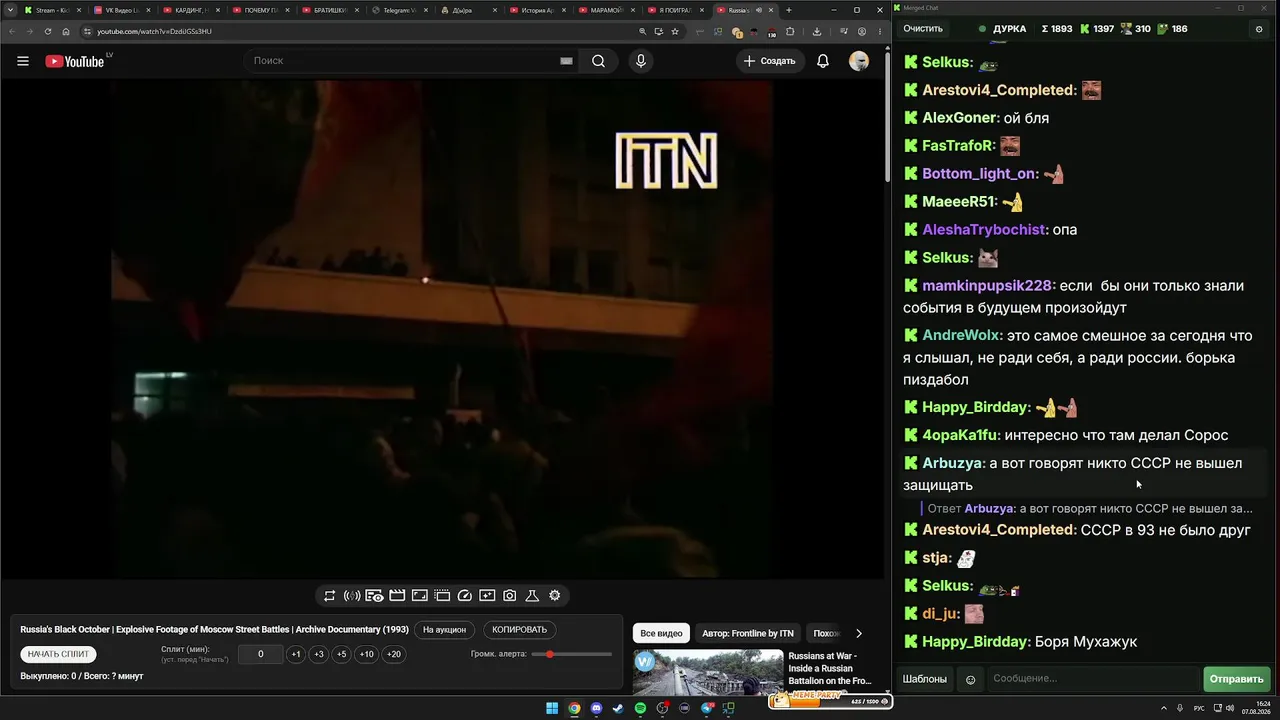Open Discord from the taskbar
This screenshot has width=1280, height=720.
(x=596, y=709)
